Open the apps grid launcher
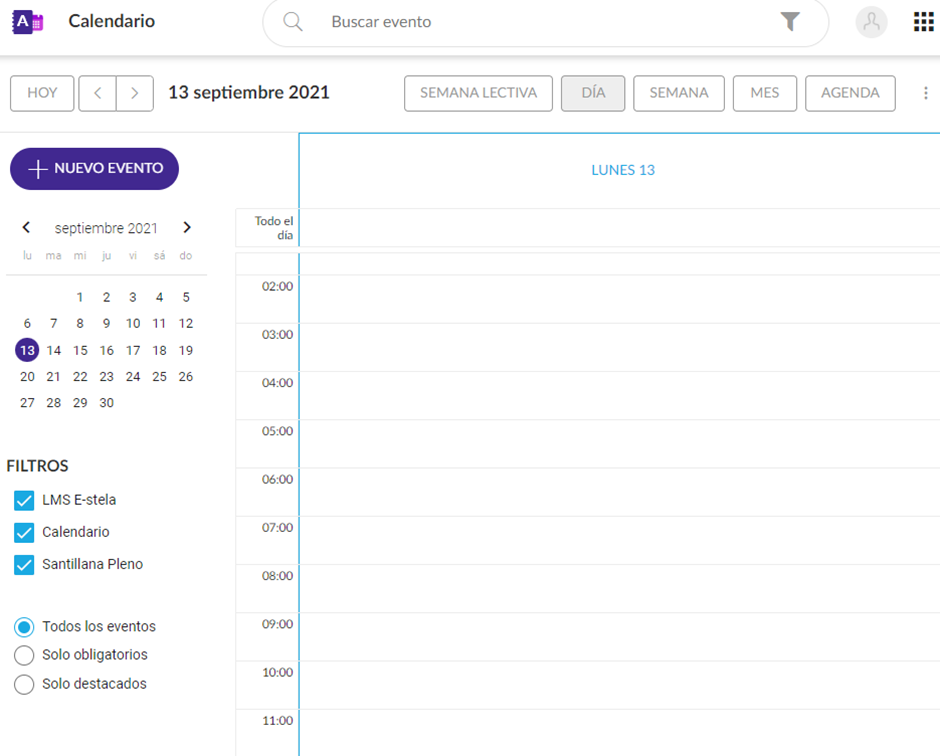This screenshot has height=756, width=940. [923, 22]
